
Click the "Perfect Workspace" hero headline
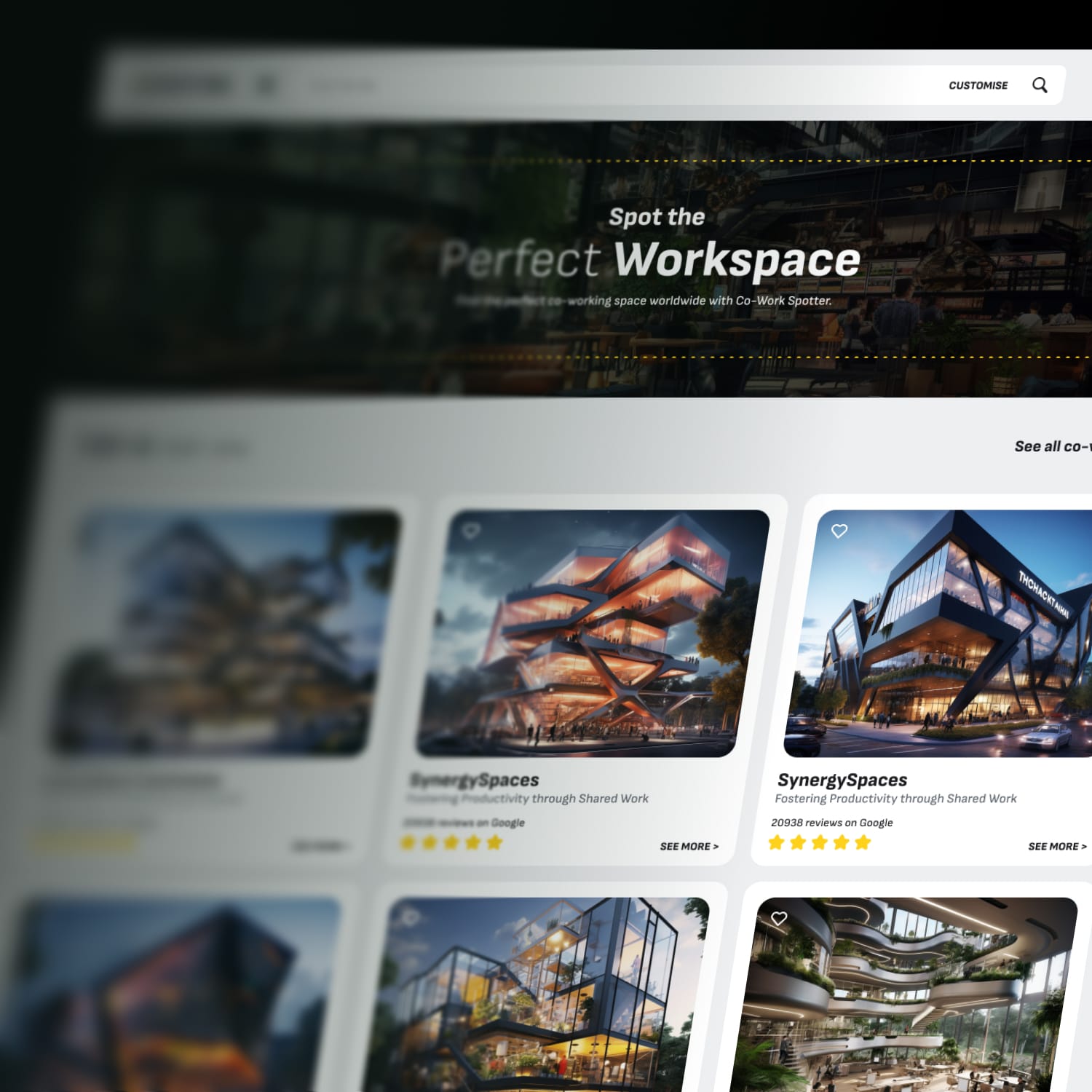tap(650, 259)
